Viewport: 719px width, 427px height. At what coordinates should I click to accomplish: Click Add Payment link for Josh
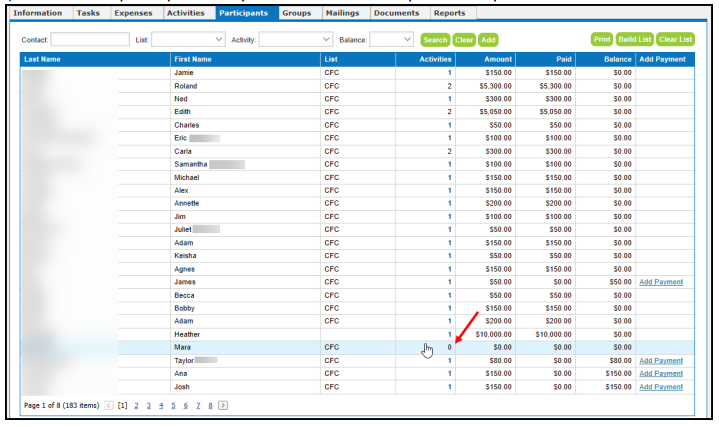click(x=661, y=387)
